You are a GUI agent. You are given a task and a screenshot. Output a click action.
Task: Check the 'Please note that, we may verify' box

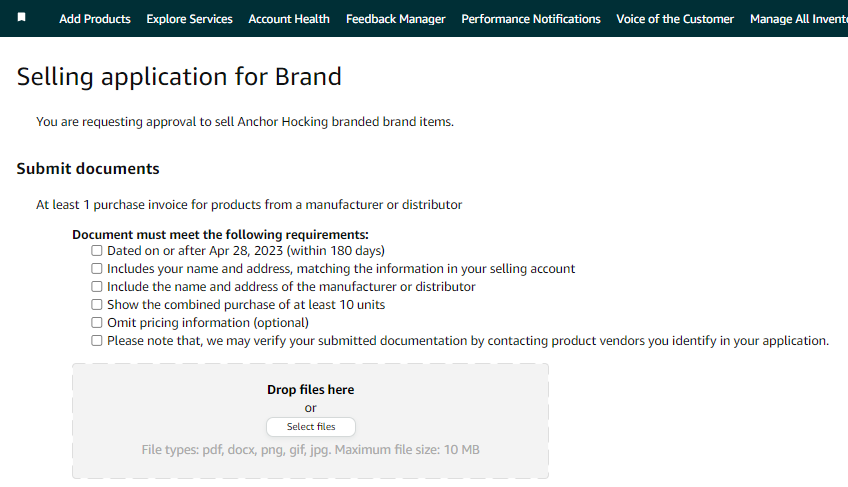pyautogui.click(x=97, y=340)
